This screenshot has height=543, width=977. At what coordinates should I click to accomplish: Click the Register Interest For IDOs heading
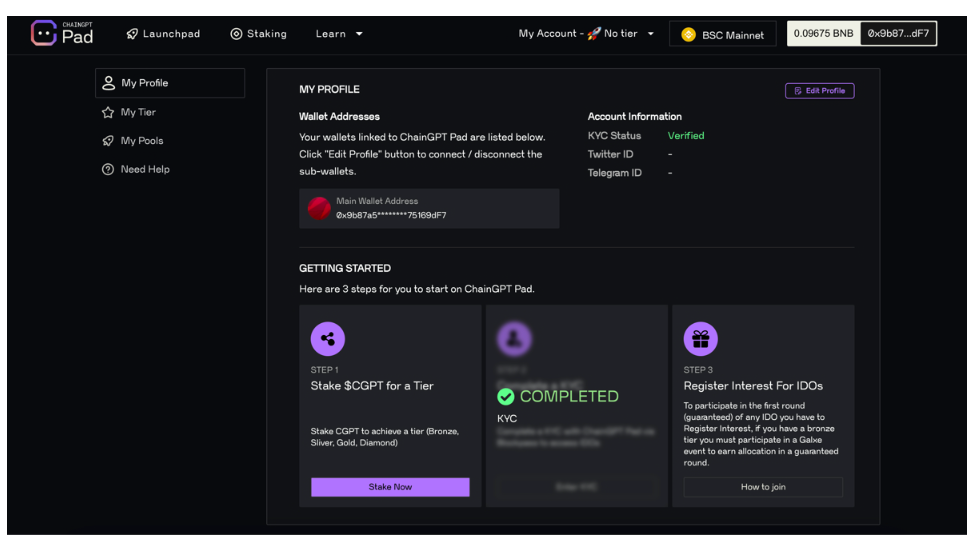pyautogui.click(x=753, y=386)
